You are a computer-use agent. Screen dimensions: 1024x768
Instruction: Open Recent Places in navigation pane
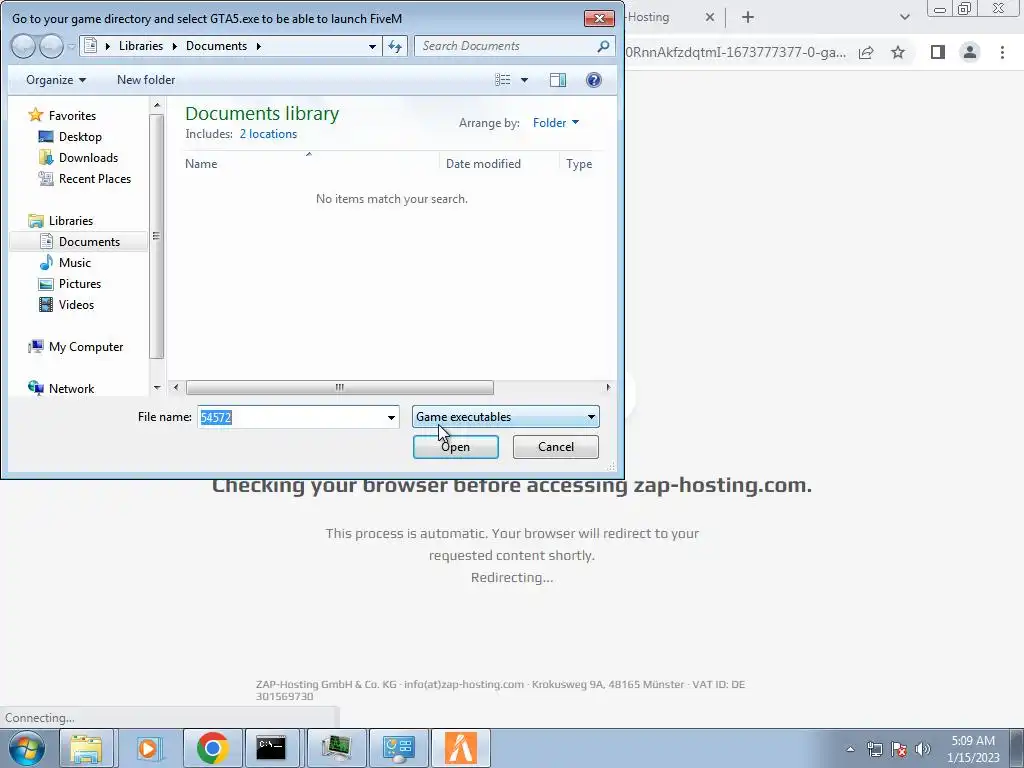pyautogui.click(x=94, y=178)
